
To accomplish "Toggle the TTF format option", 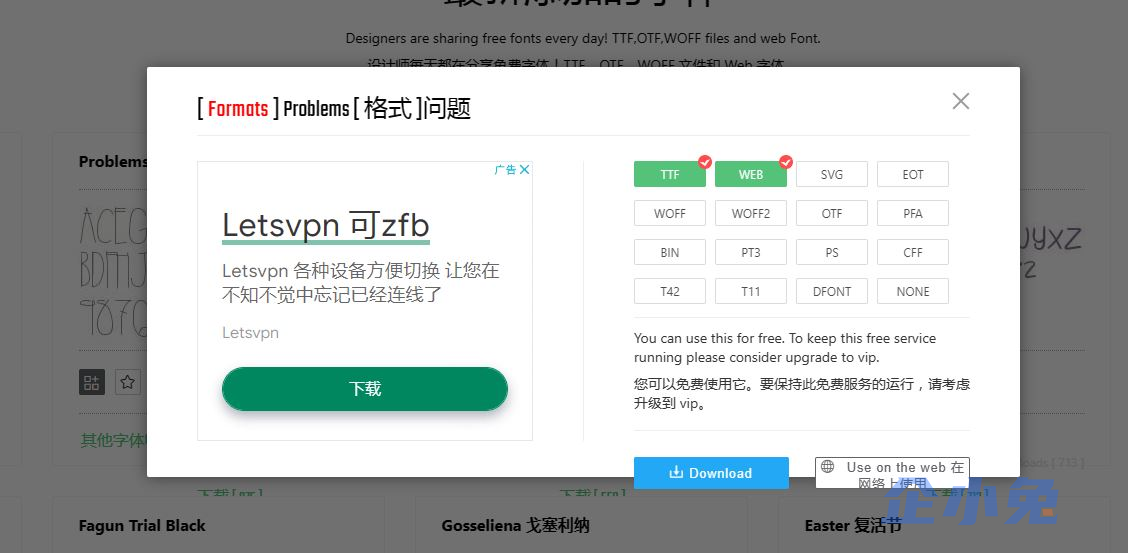I will pos(670,174).
